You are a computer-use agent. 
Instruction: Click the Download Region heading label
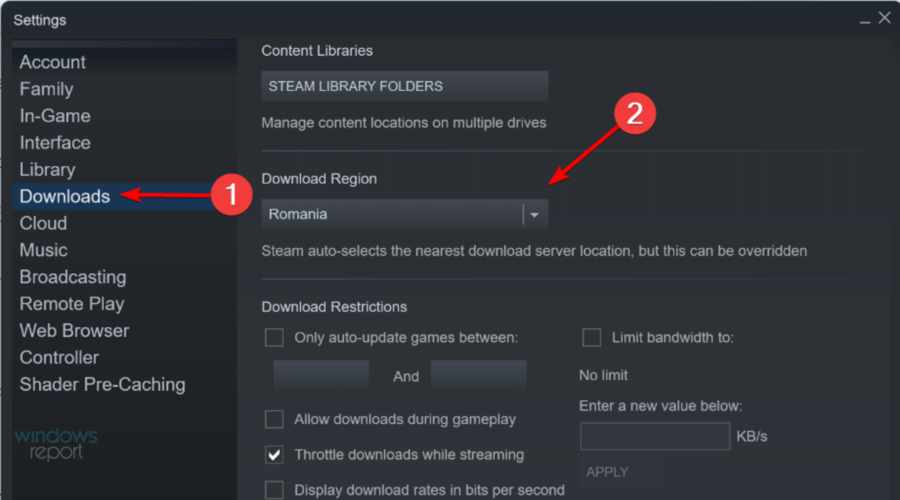pyautogui.click(x=319, y=179)
